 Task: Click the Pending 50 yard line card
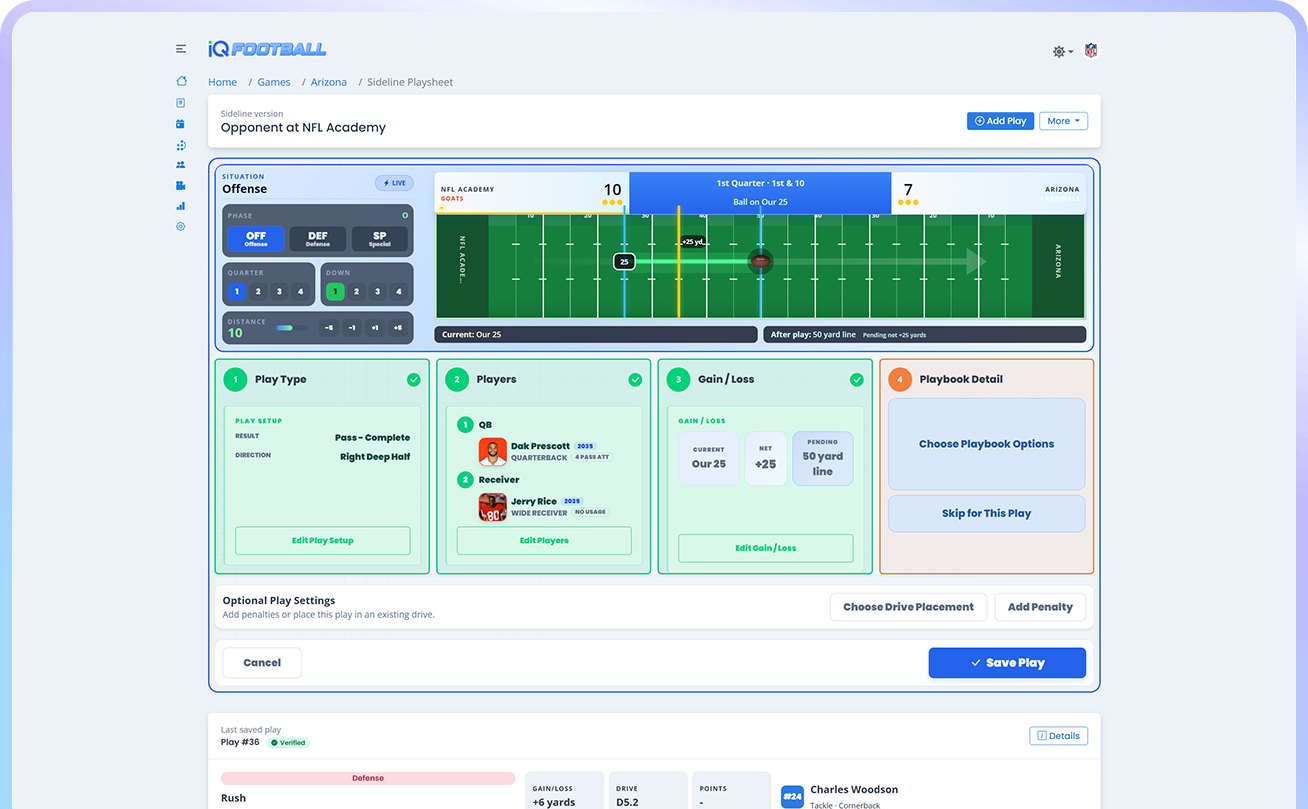(x=823, y=459)
